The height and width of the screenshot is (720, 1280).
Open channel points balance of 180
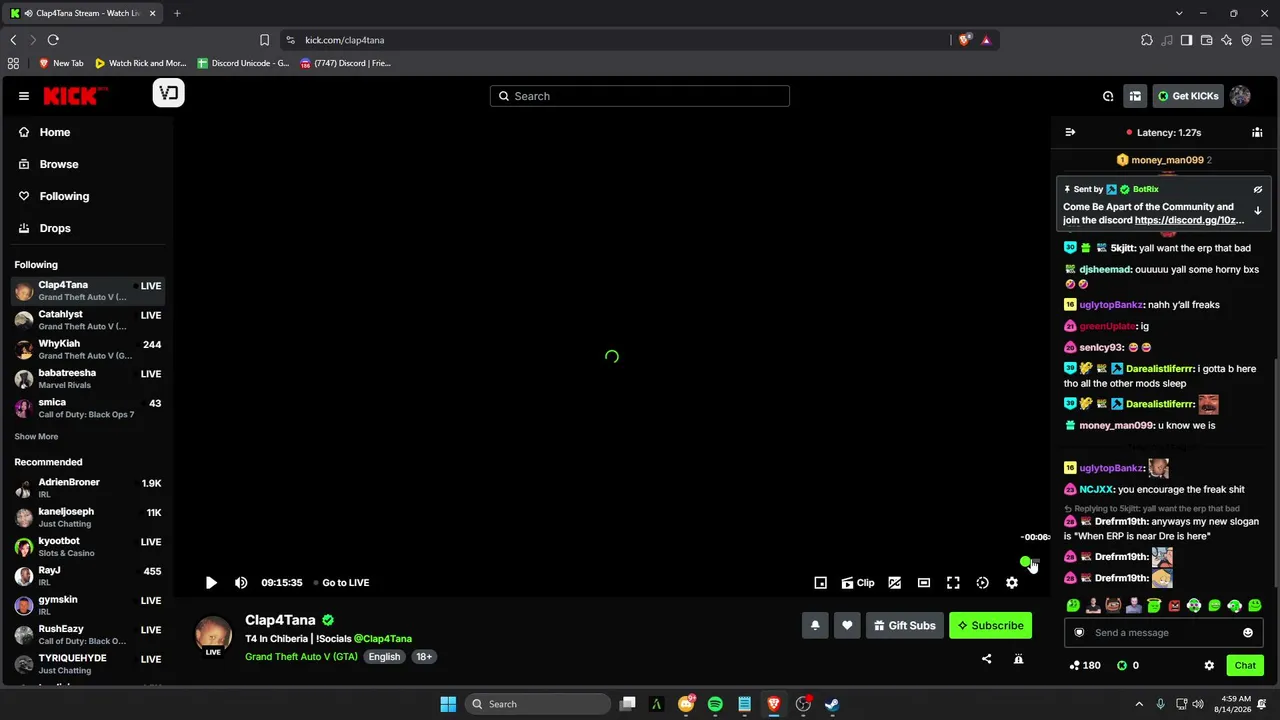1085,665
